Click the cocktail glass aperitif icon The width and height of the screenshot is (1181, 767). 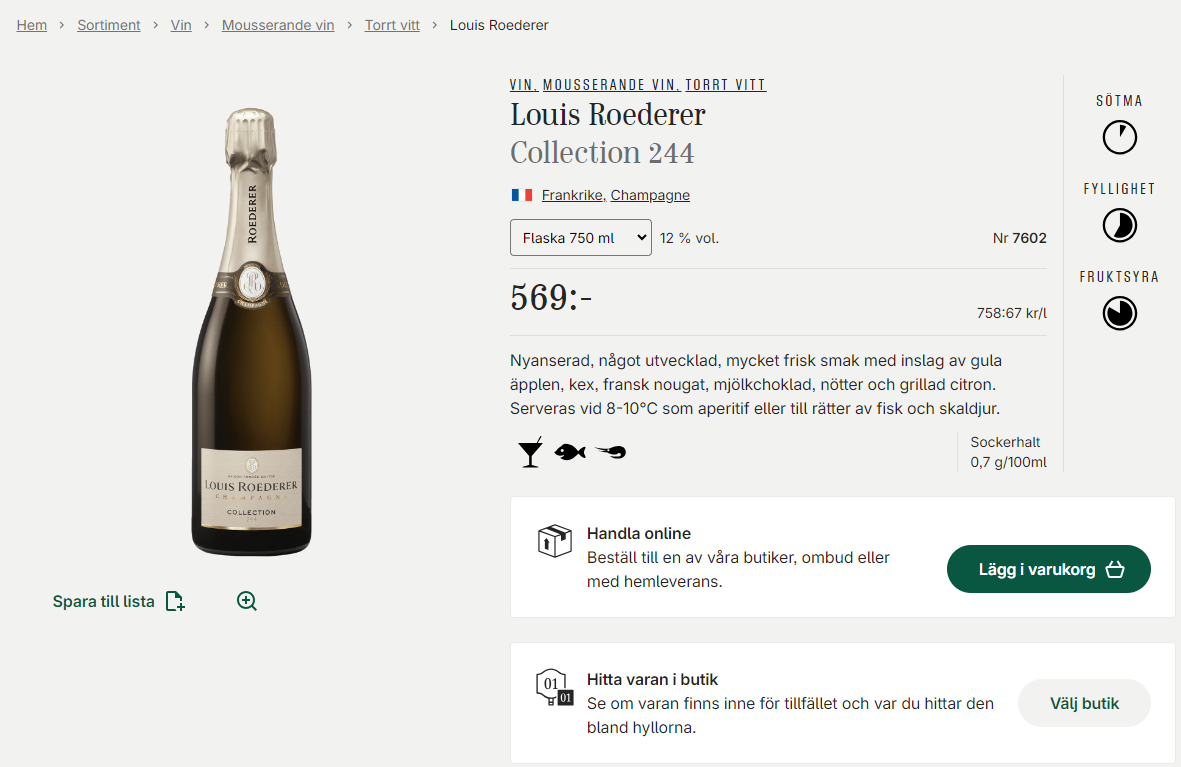click(530, 452)
